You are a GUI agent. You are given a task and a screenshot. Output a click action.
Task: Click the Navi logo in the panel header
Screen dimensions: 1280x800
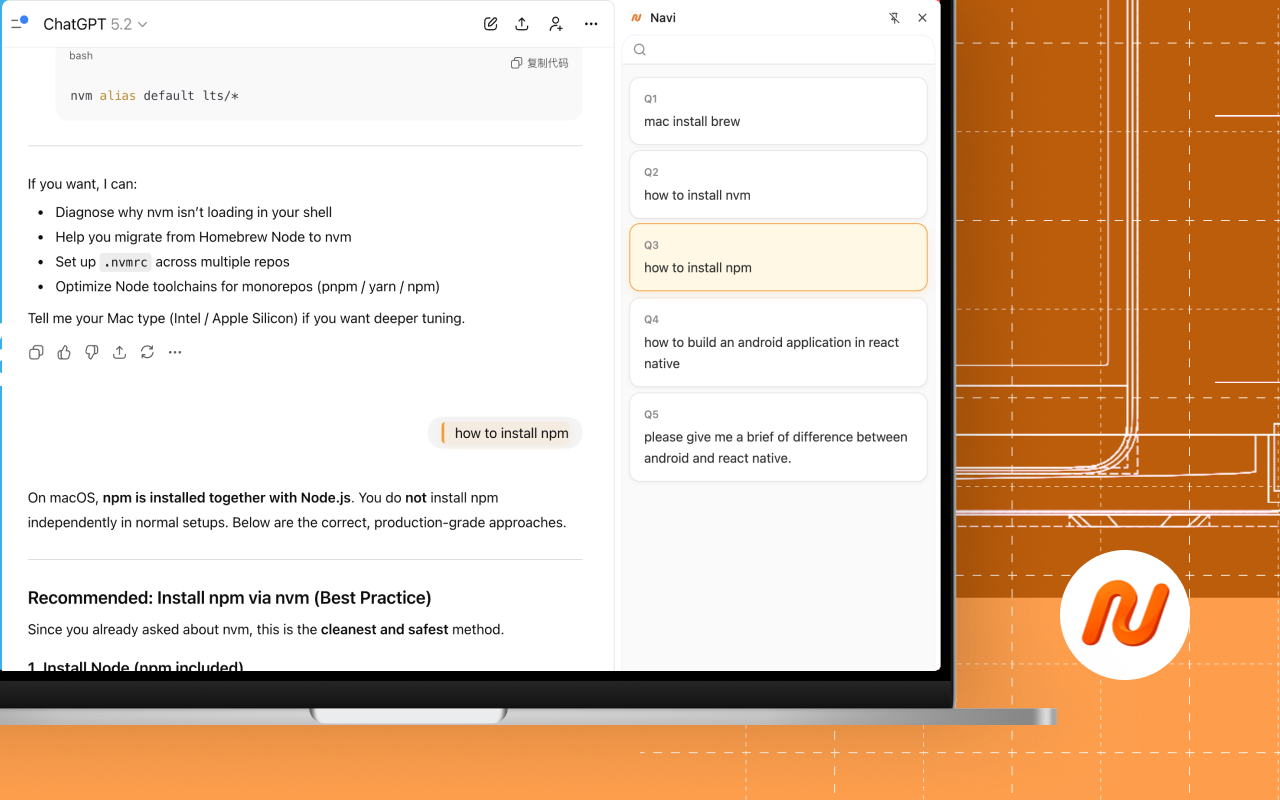point(637,17)
